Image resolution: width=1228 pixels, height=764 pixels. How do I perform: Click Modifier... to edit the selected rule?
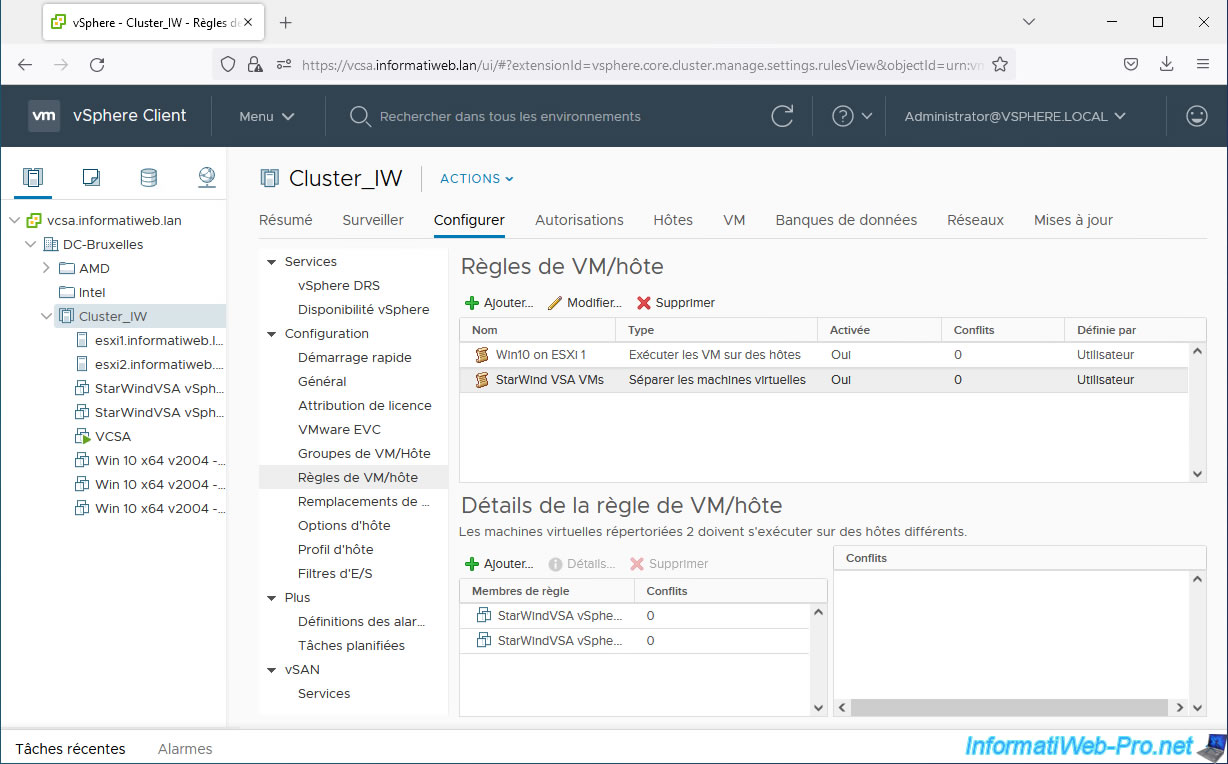[585, 303]
